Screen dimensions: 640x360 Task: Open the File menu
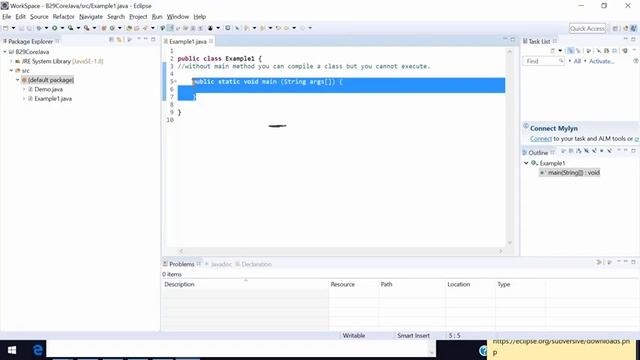coord(7,17)
